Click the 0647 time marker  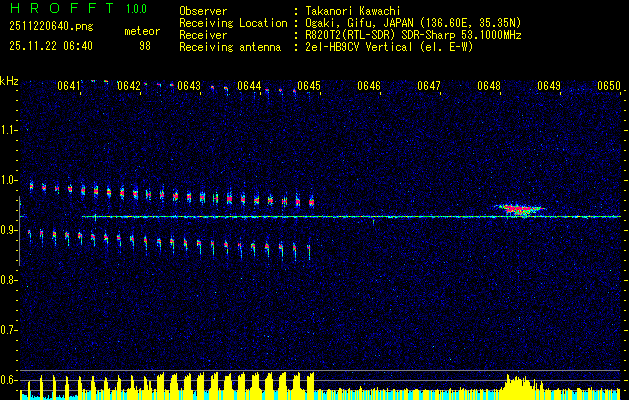429,86
